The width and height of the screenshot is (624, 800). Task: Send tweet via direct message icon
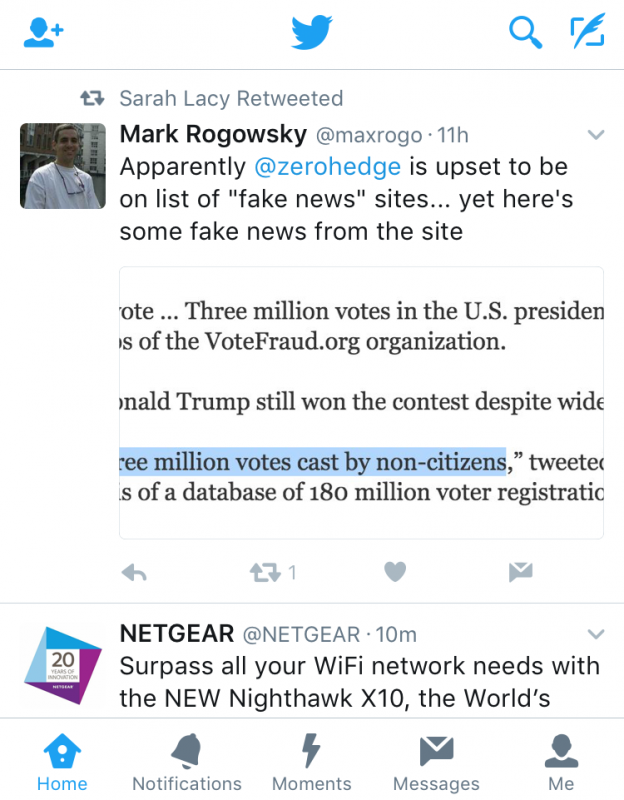520,573
